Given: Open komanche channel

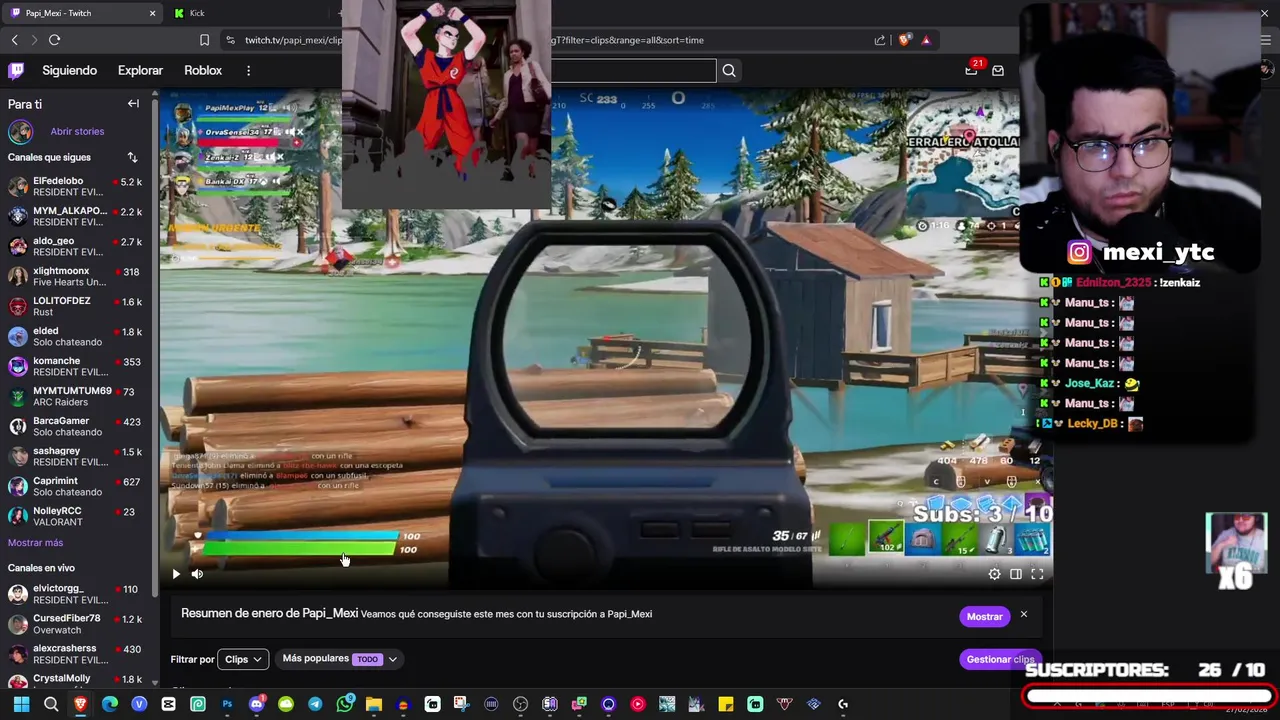Looking at the screenshot, I should 75,367.
